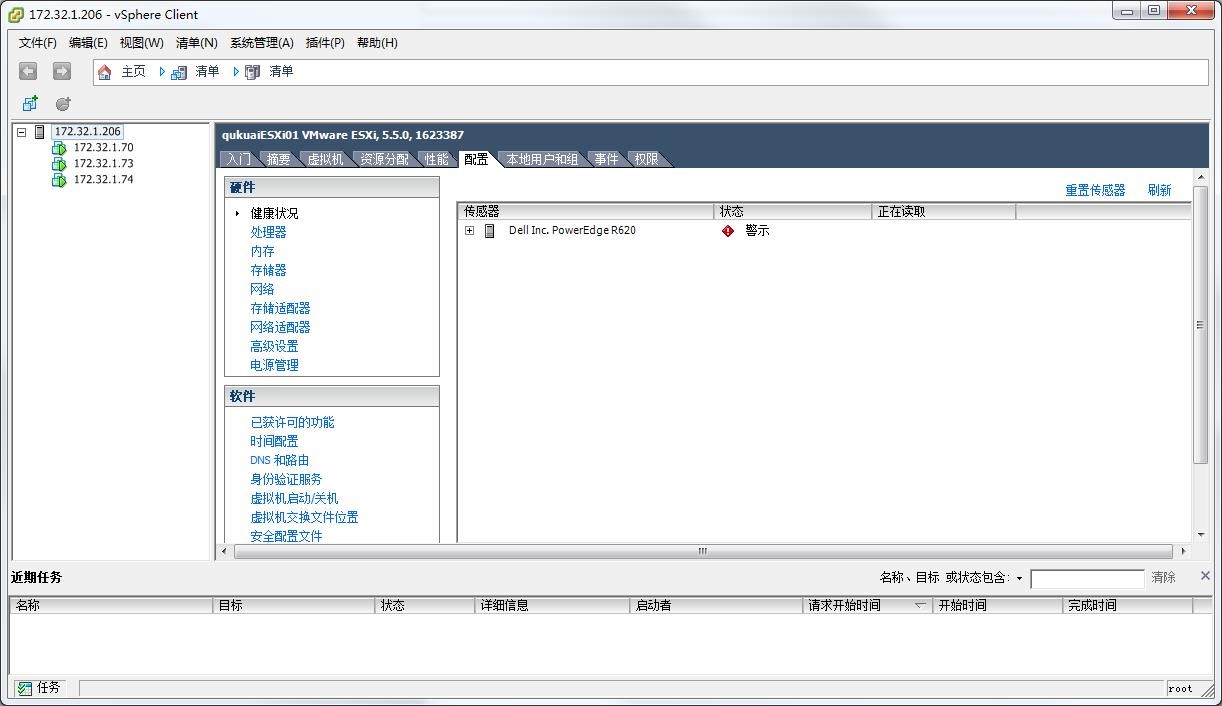Switch to the 虚拟机 tab
The height and width of the screenshot is (706, 1222).
coord(325,159)
